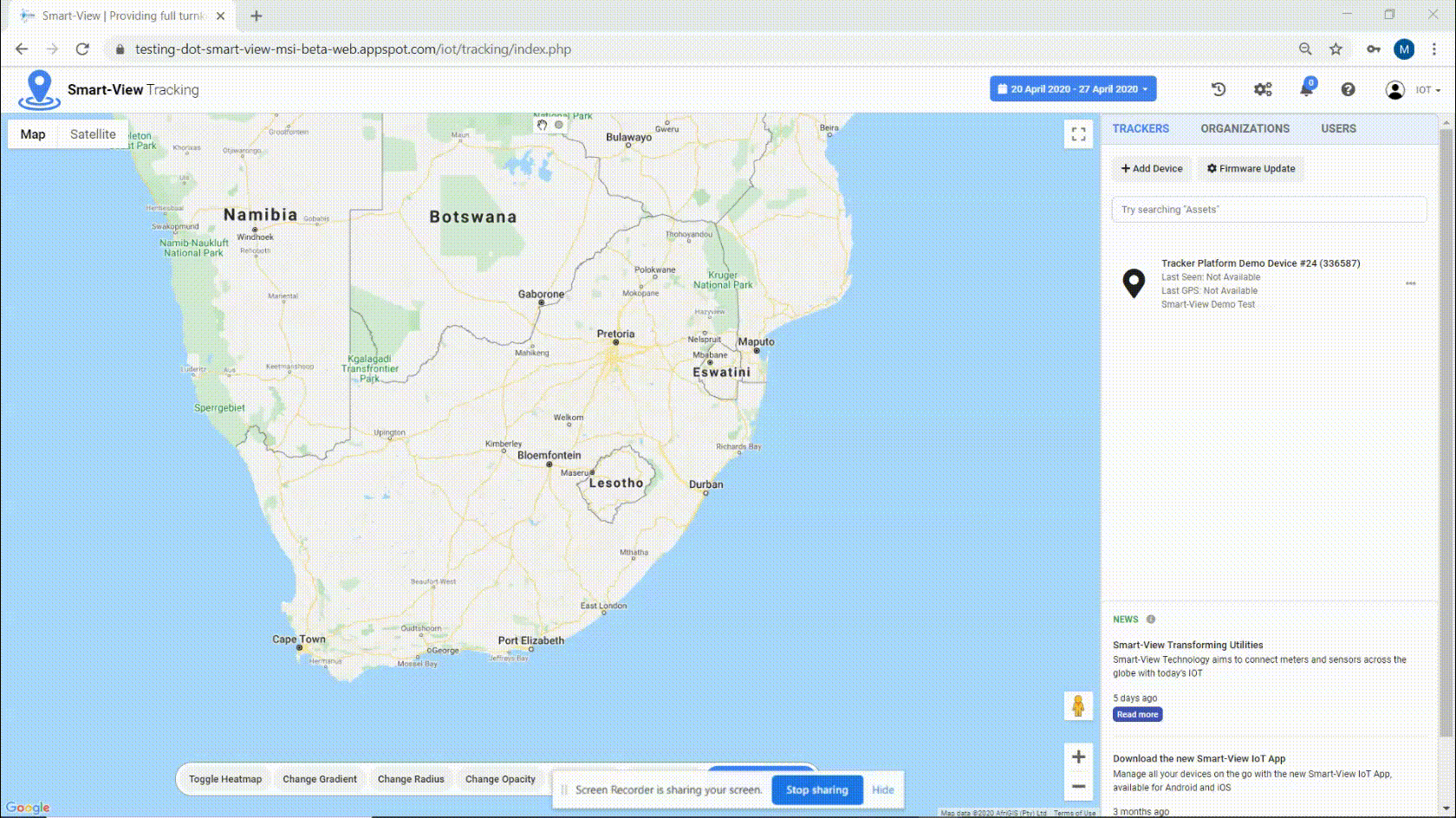1456x818 pixels.
Task: Click the Add Device button
Action: (1152, 169)
